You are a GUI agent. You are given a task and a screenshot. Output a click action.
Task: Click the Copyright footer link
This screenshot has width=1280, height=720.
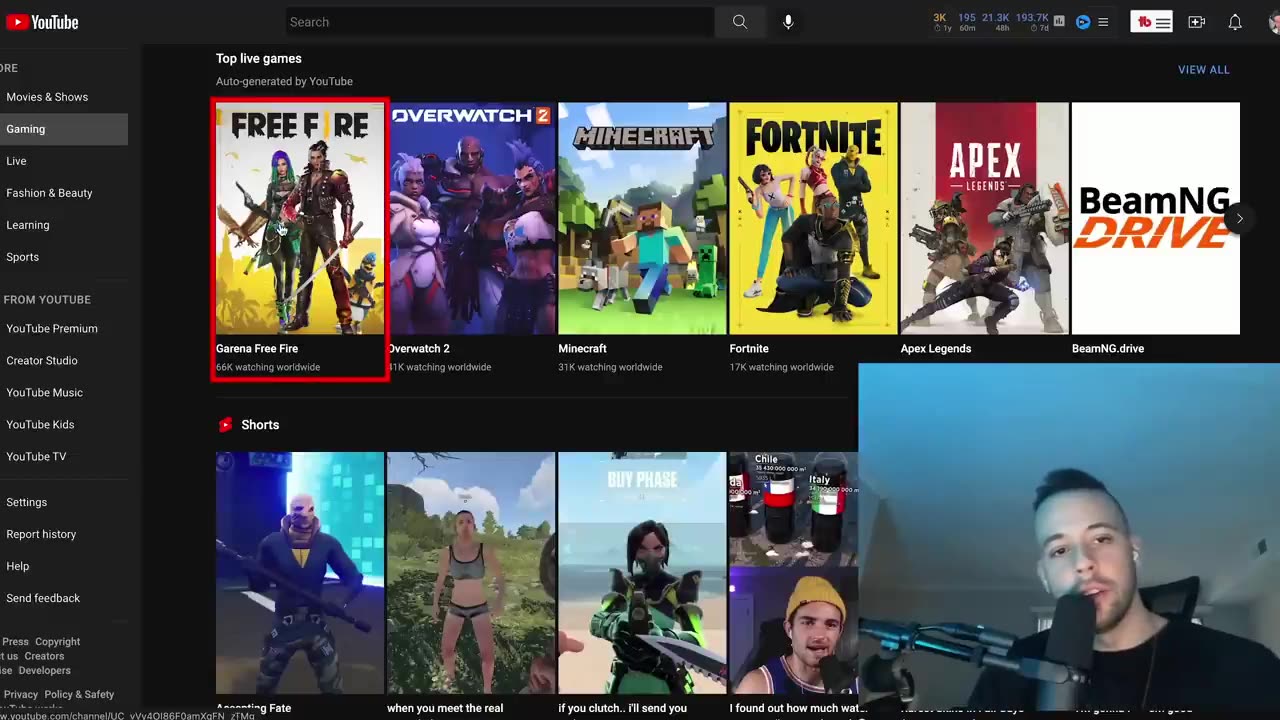pos(57,642)
